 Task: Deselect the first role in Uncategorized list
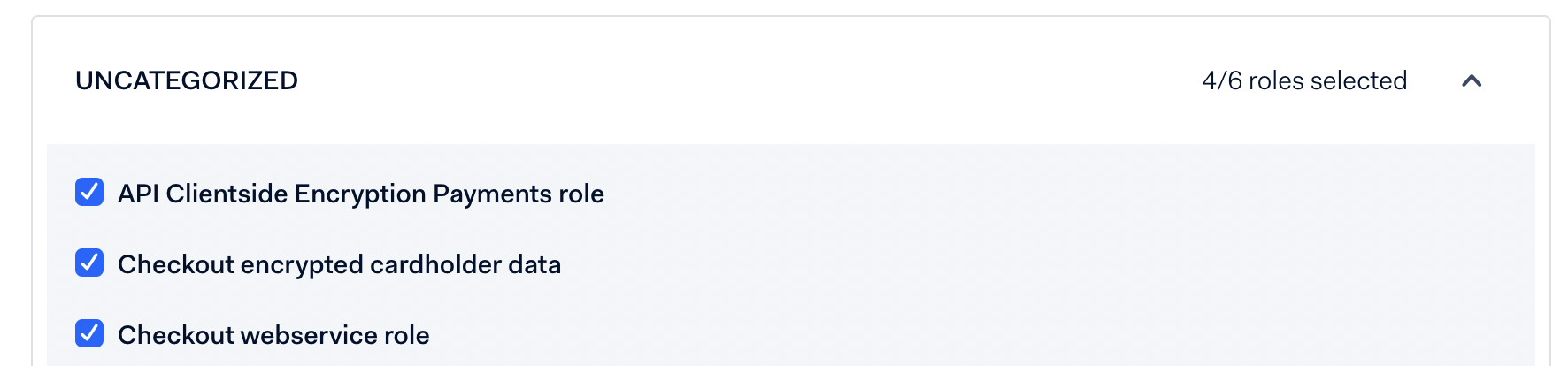click(x=89, y=192)
